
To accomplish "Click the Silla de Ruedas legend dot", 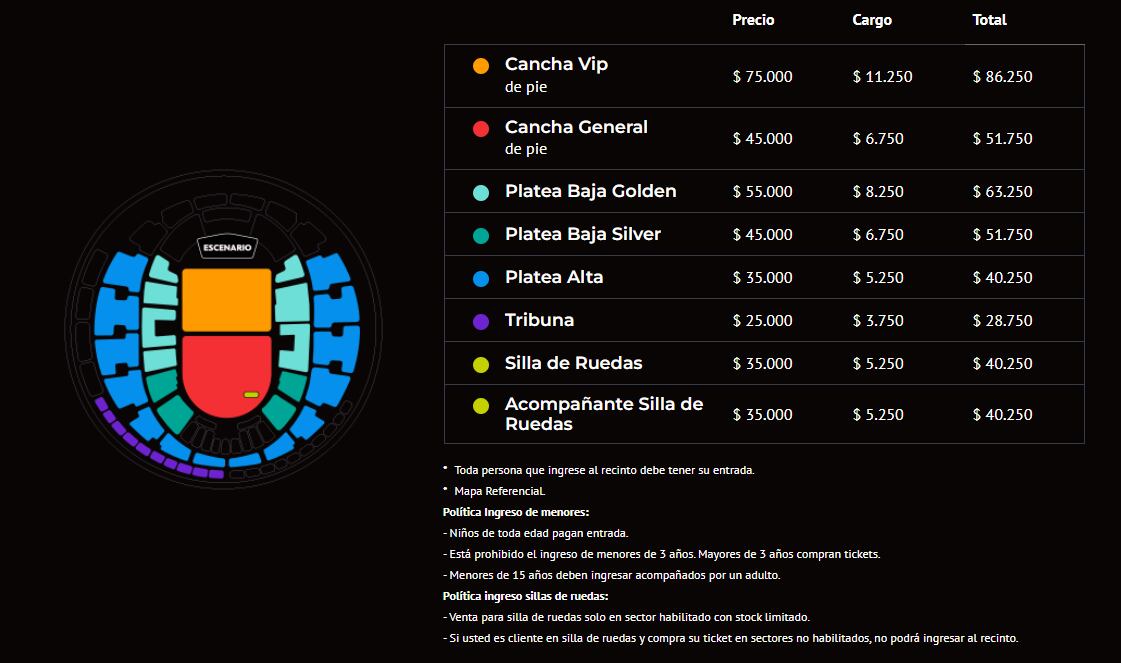I will click(481, 364).
